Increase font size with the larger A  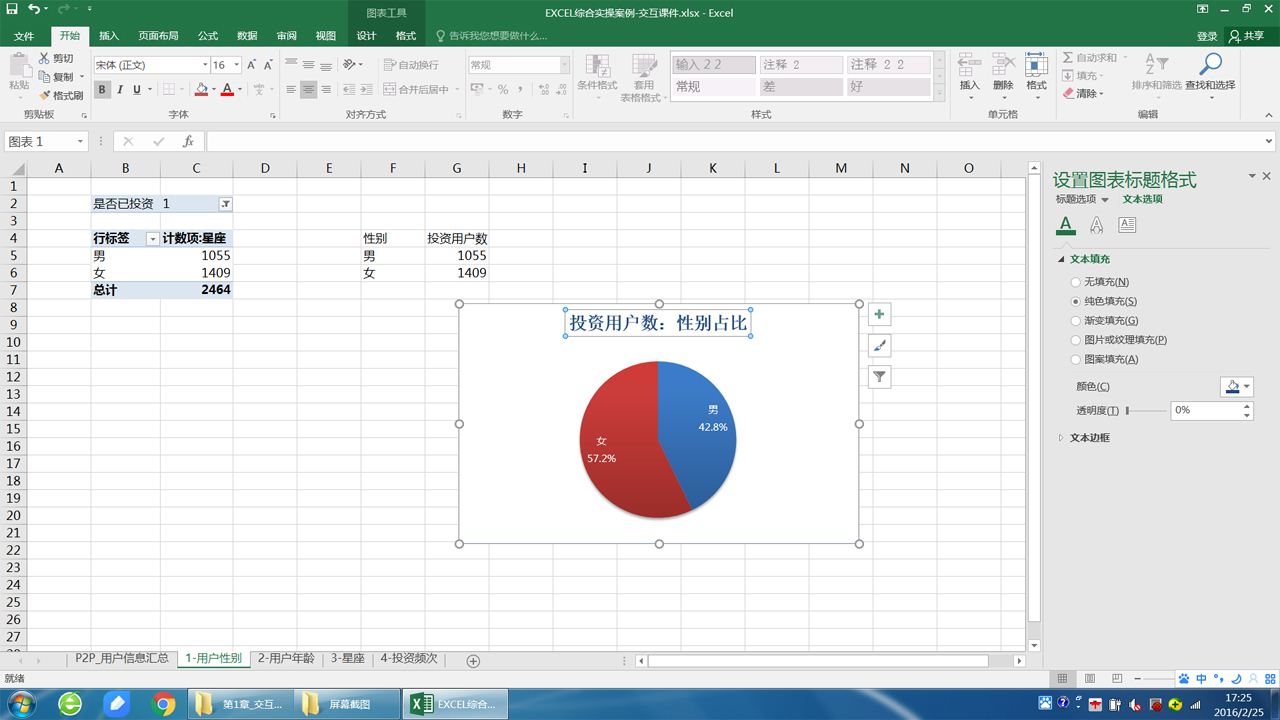[251, 65]
